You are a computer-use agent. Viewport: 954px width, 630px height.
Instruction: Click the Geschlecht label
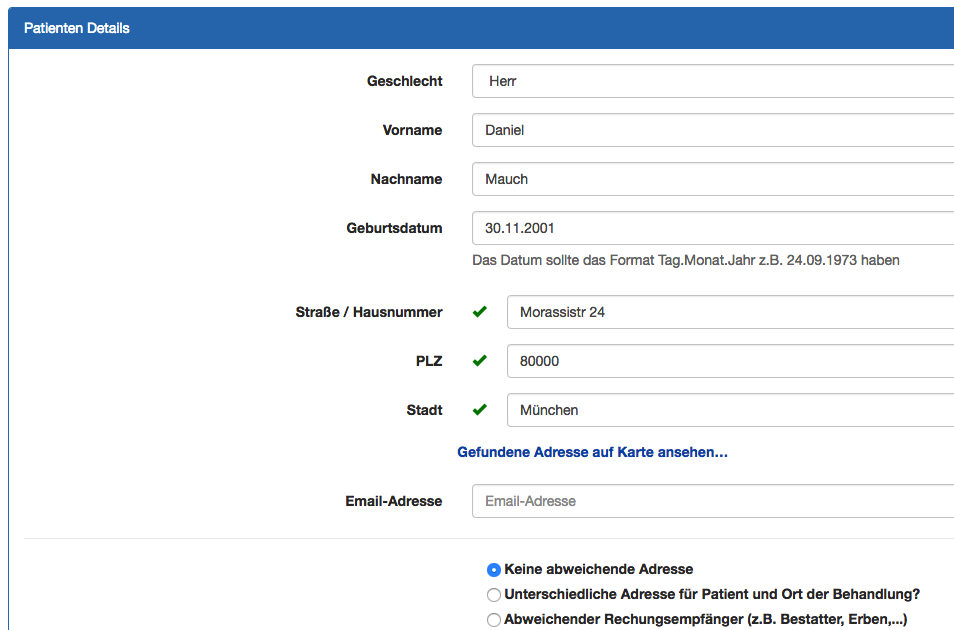point(404,81)
